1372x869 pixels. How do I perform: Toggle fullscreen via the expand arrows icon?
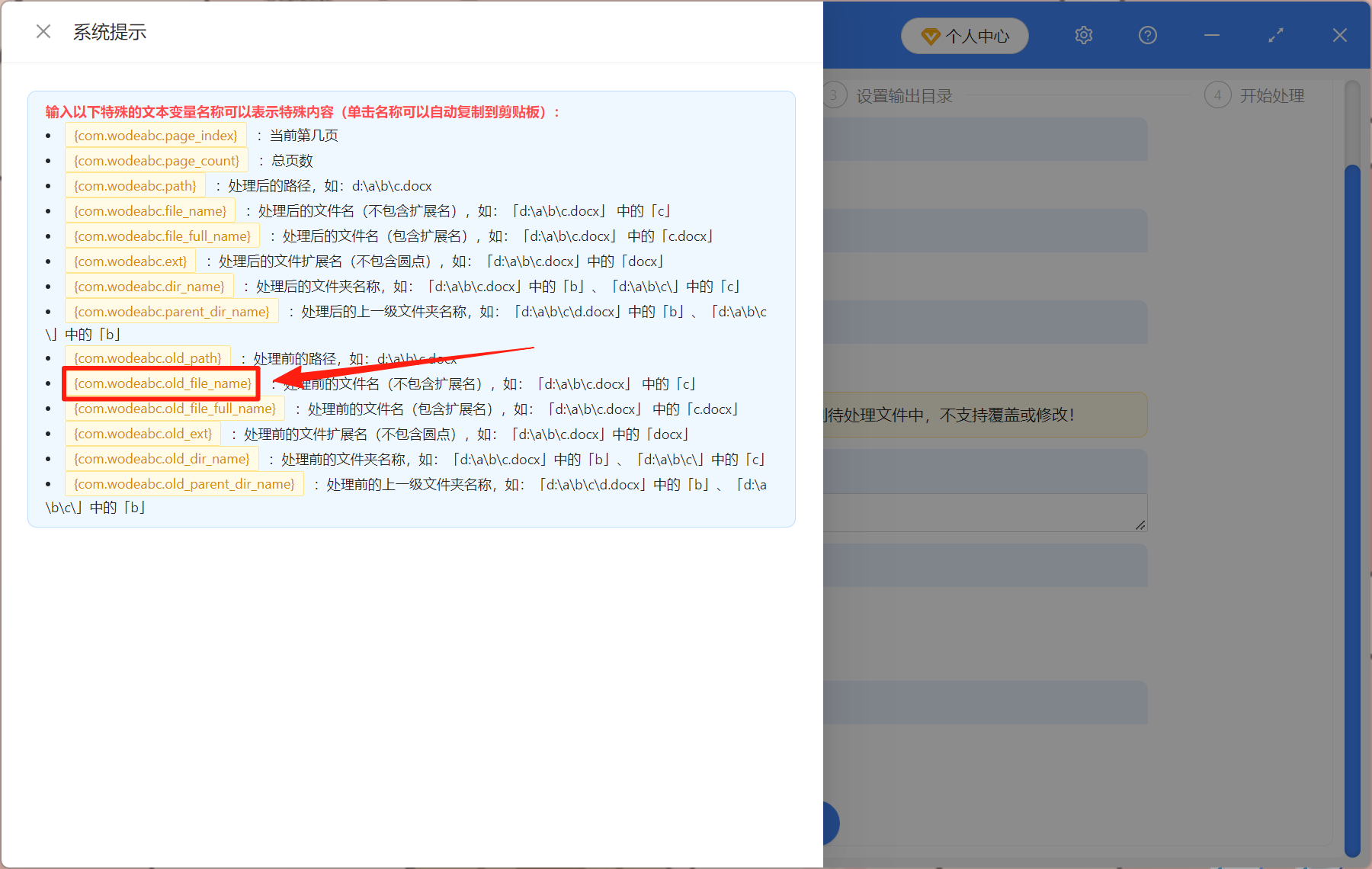1275,35
